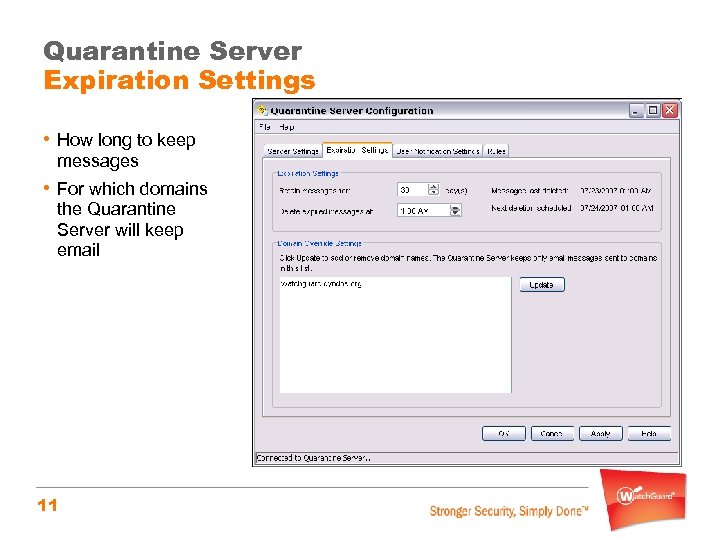The width and height of the screenshot is (720, 540).
Task: Click the 'Connected to Quarantine Server' status text
Action: tap(314, 458)
